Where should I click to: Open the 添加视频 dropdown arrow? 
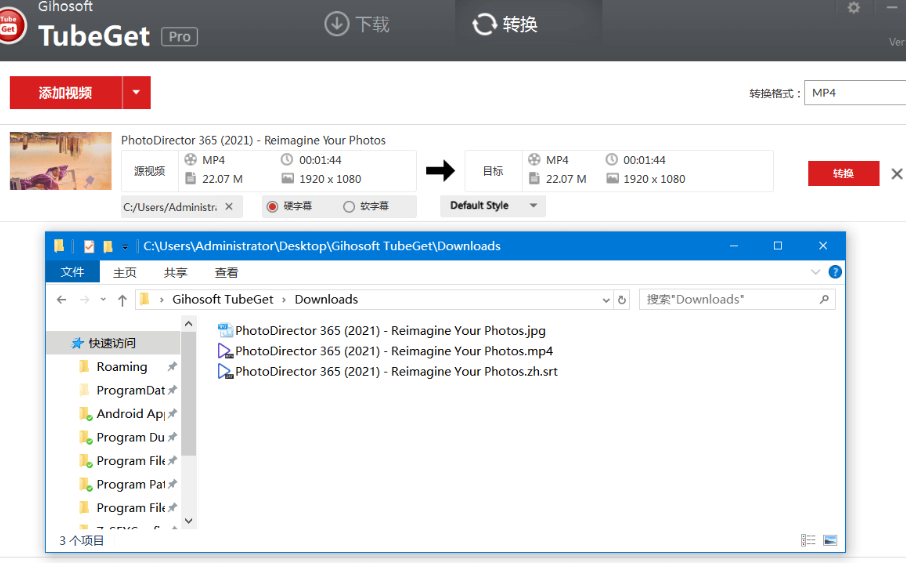tap(136, 93)
